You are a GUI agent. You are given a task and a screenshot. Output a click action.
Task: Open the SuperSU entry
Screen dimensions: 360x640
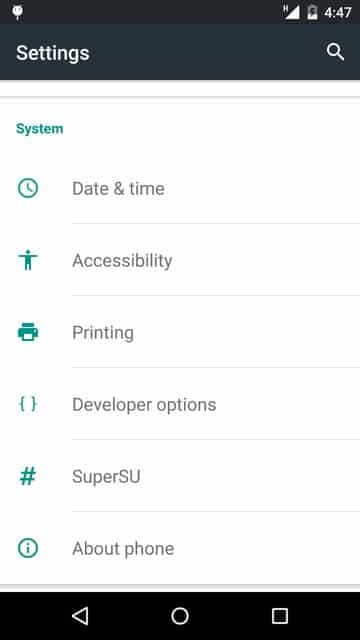(x=180, y=476)
